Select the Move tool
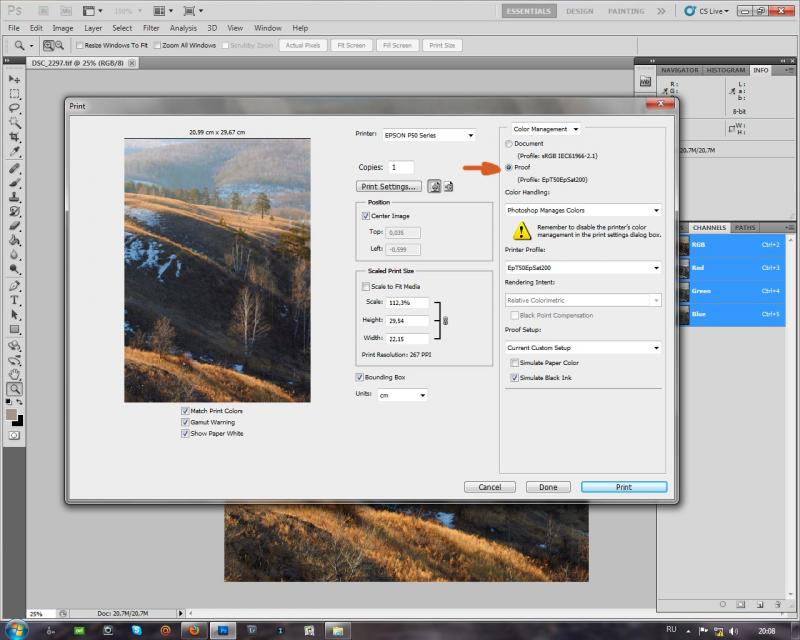Image resolution: width=800 pixels, height=640 pixels. click(14, 80)
